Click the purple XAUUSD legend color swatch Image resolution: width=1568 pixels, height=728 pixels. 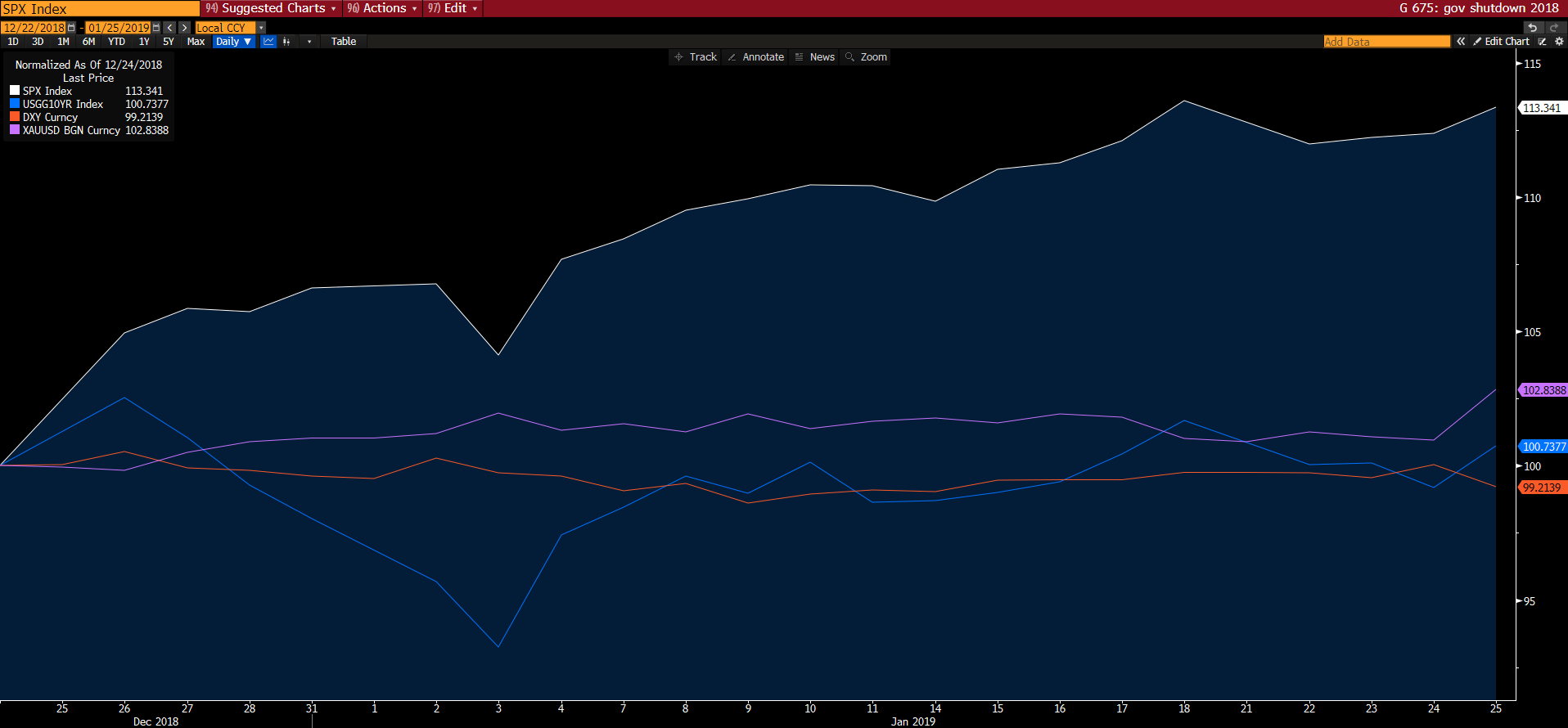coord(15,130)
